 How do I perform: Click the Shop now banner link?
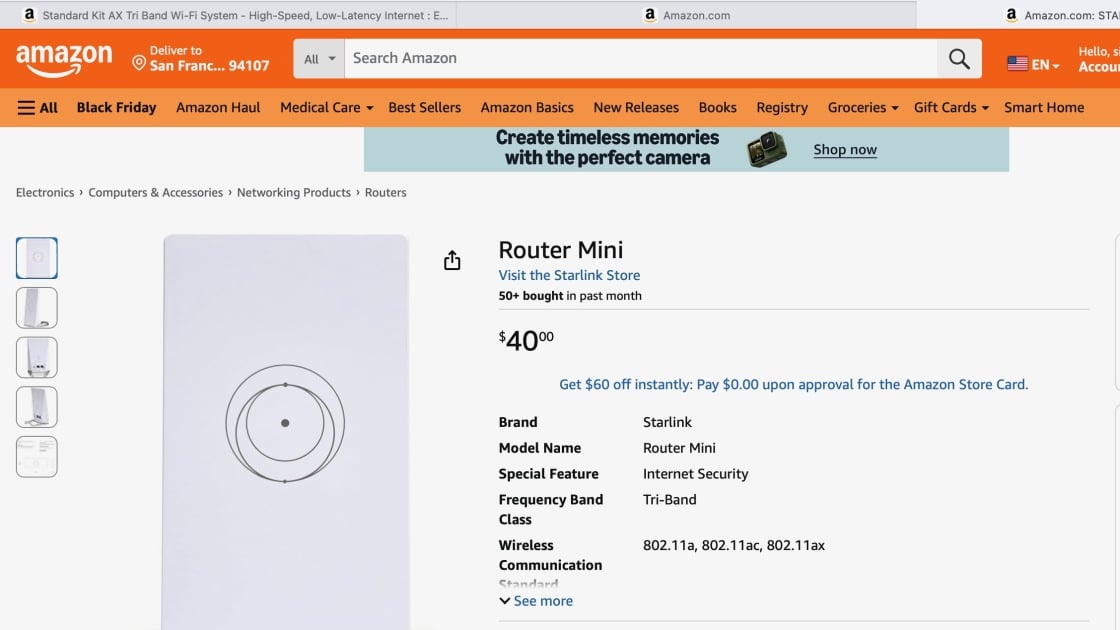[x=844, y=150]
